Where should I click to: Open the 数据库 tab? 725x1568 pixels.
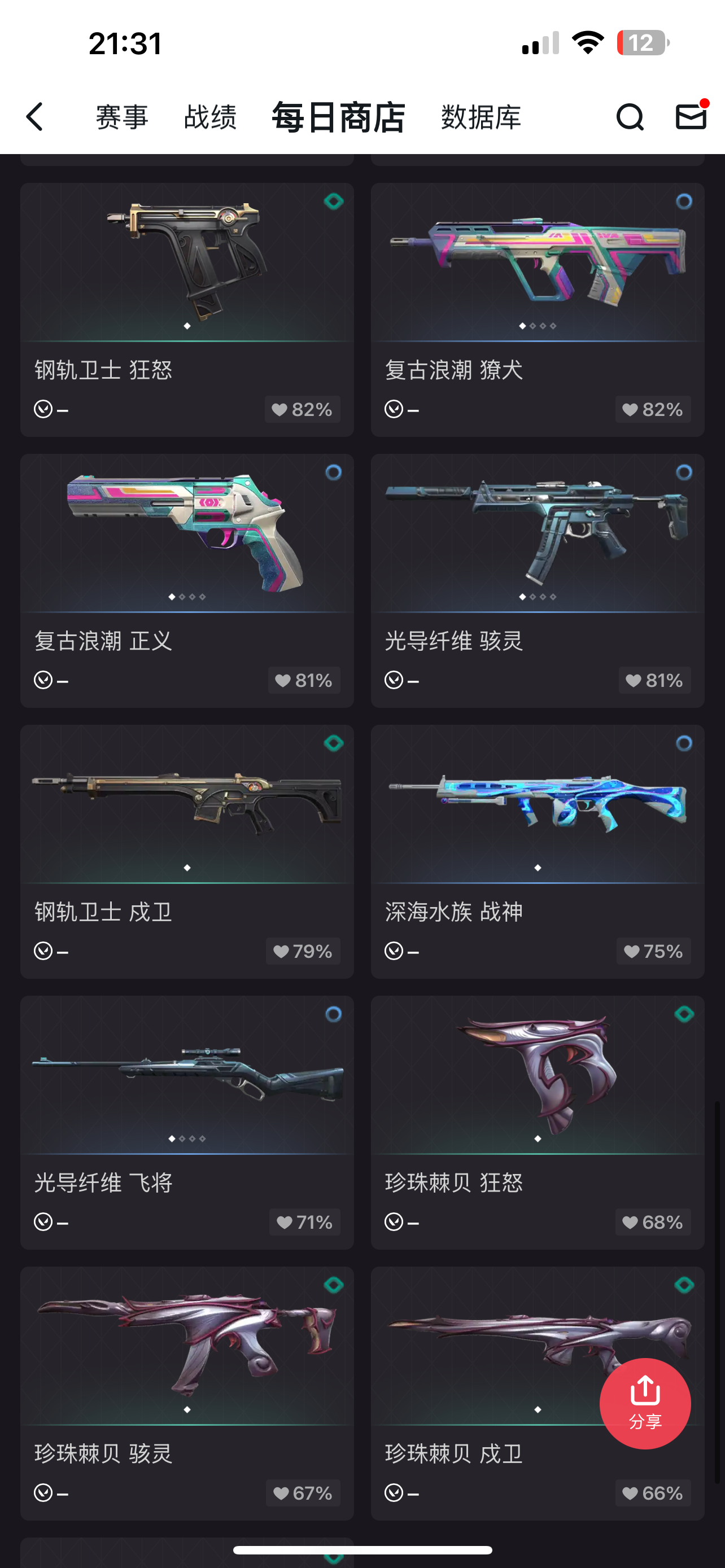coord(481,117)
